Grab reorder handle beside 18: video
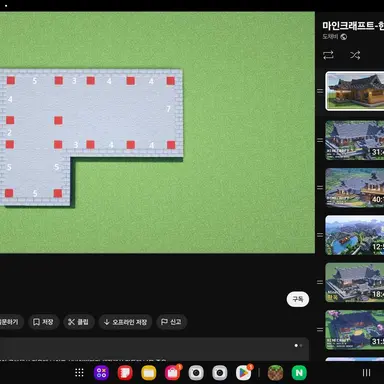The image size is (384, 384). click(320, 282)
